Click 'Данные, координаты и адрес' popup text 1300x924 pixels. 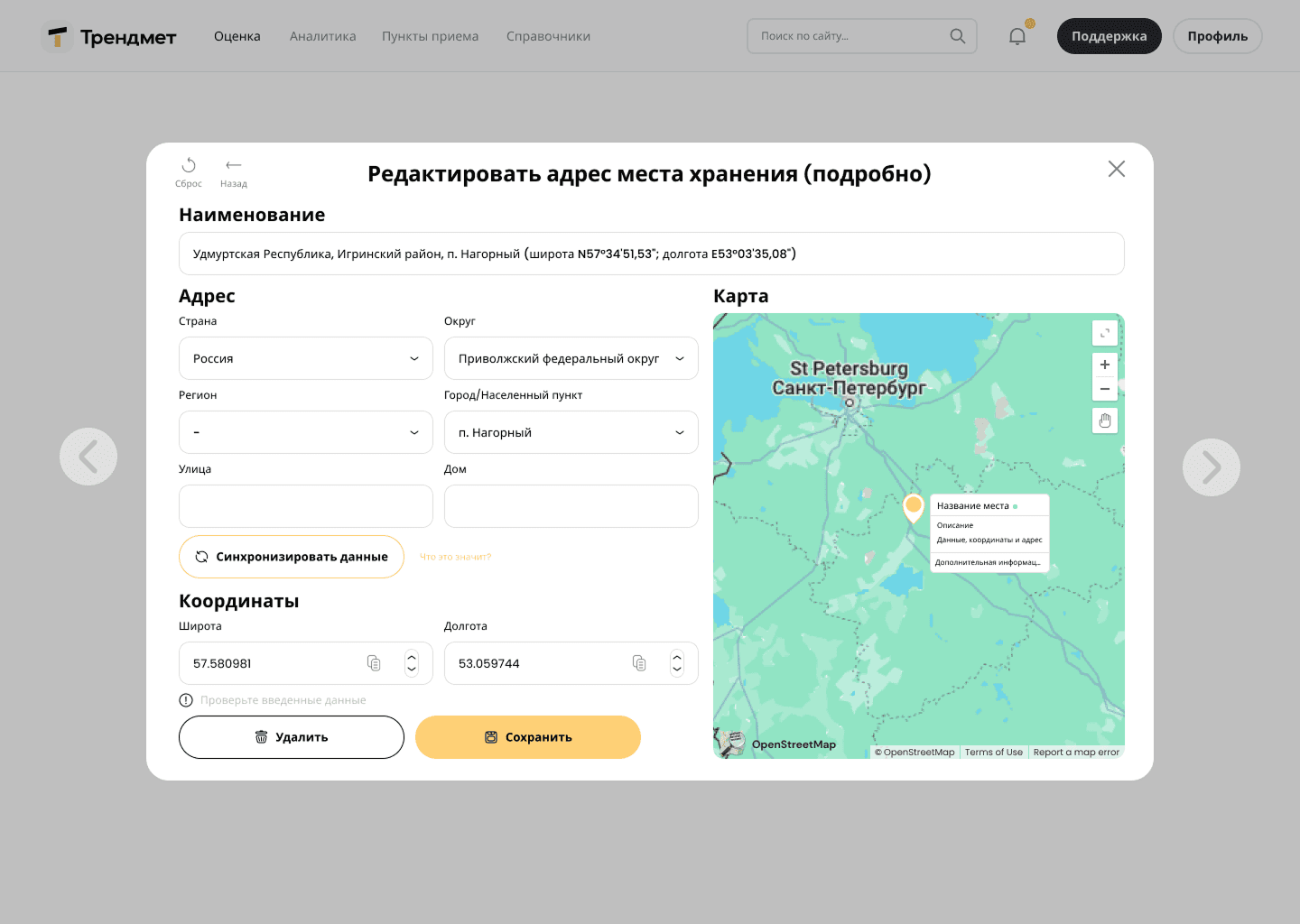pyautogui.click(x=989, y=541)
